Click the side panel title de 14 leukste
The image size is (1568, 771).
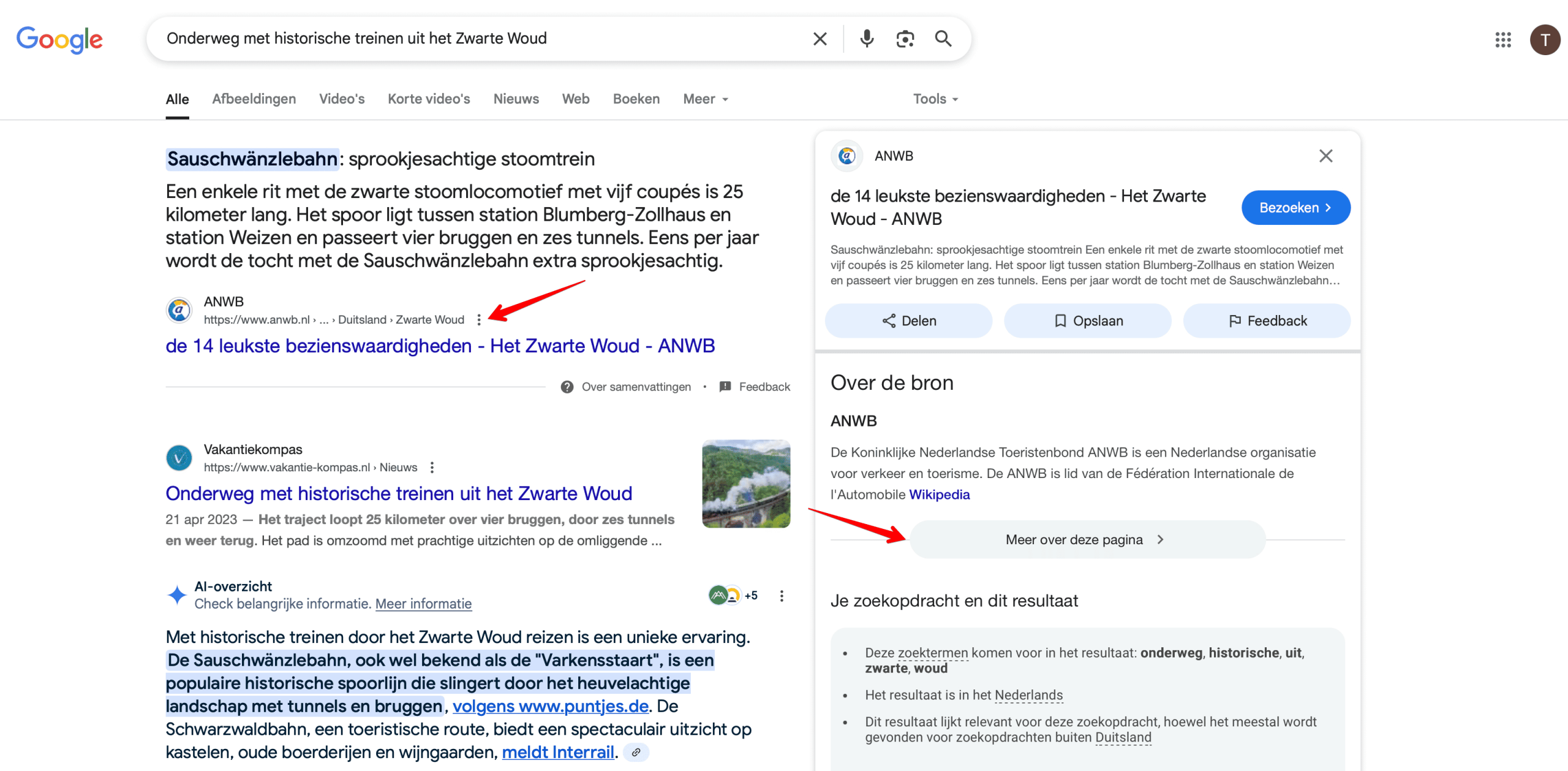pyautogui.click(x=1018, y=207)
